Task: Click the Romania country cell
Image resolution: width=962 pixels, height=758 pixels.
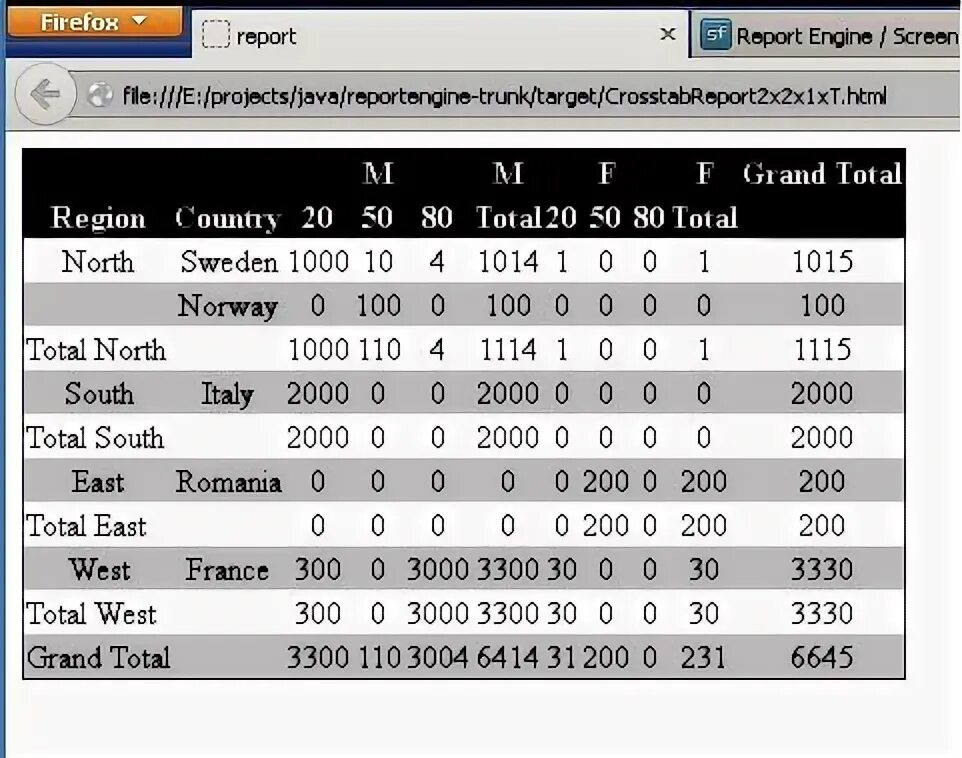Action: [x=229, y=482]
